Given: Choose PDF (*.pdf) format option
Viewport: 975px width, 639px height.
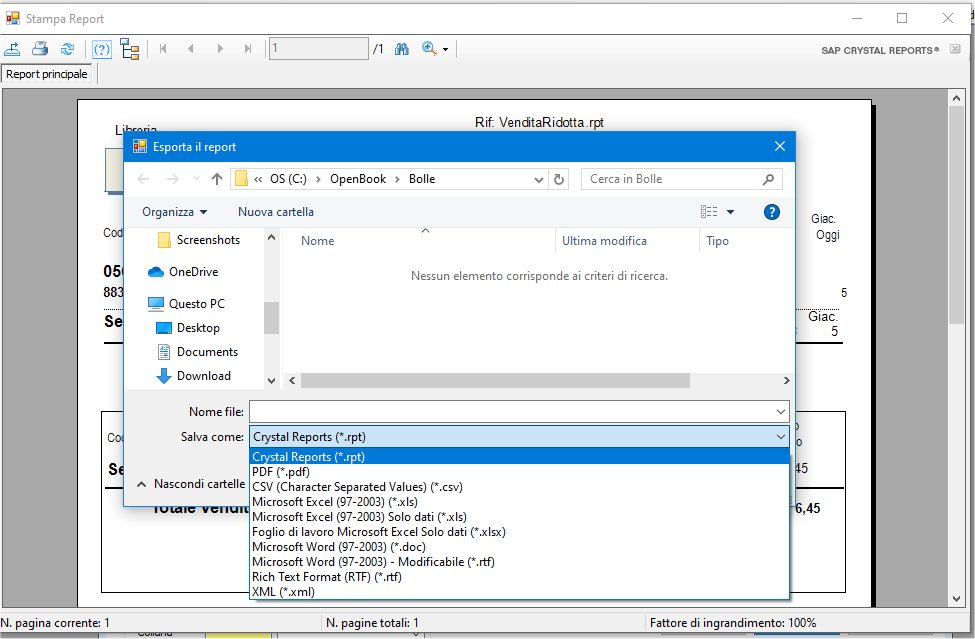Looking at the screenshot, I should [519, 472].
